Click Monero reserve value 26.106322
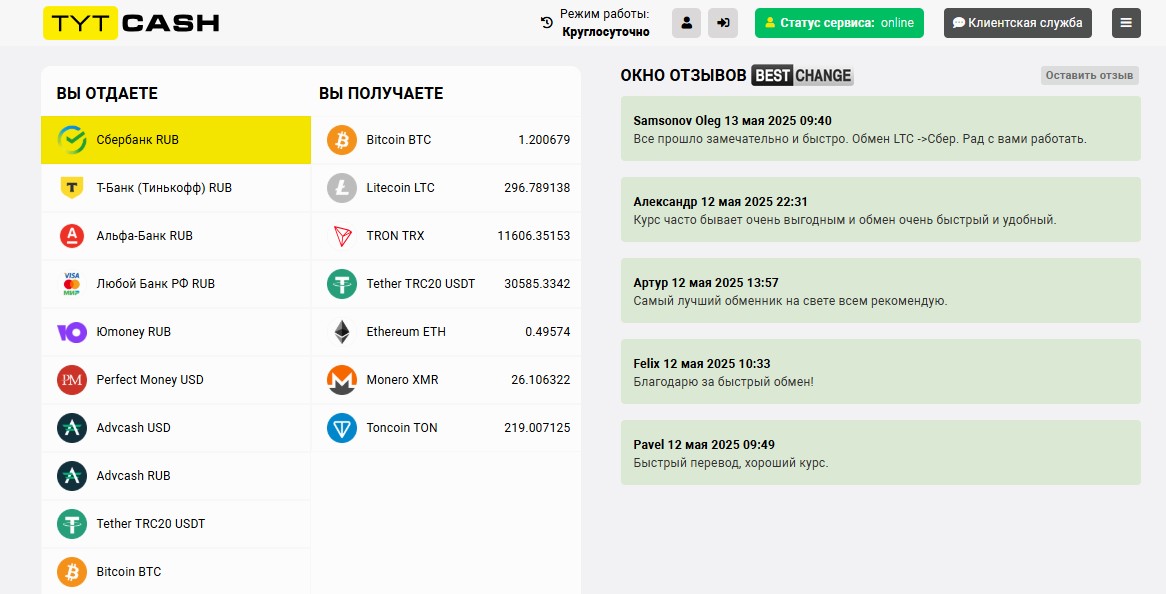 click(541, 380)
